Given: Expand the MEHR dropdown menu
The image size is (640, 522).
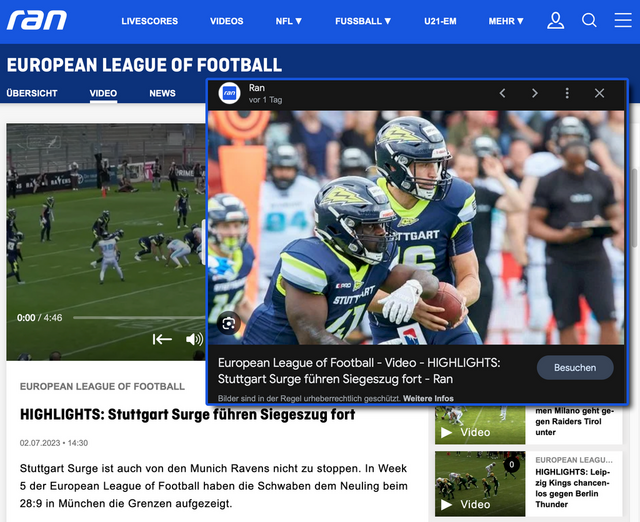Looking at the screenshot, I should click(506, 21).
